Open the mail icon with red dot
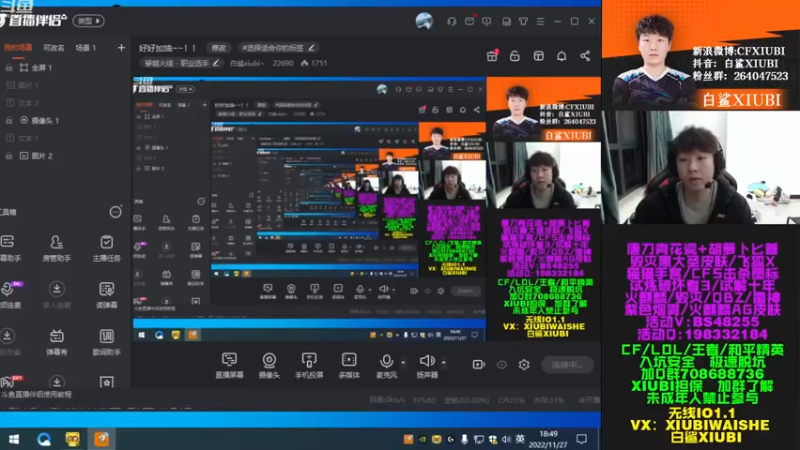Screen dimensions: 800x450 click(x=469, y=21)
